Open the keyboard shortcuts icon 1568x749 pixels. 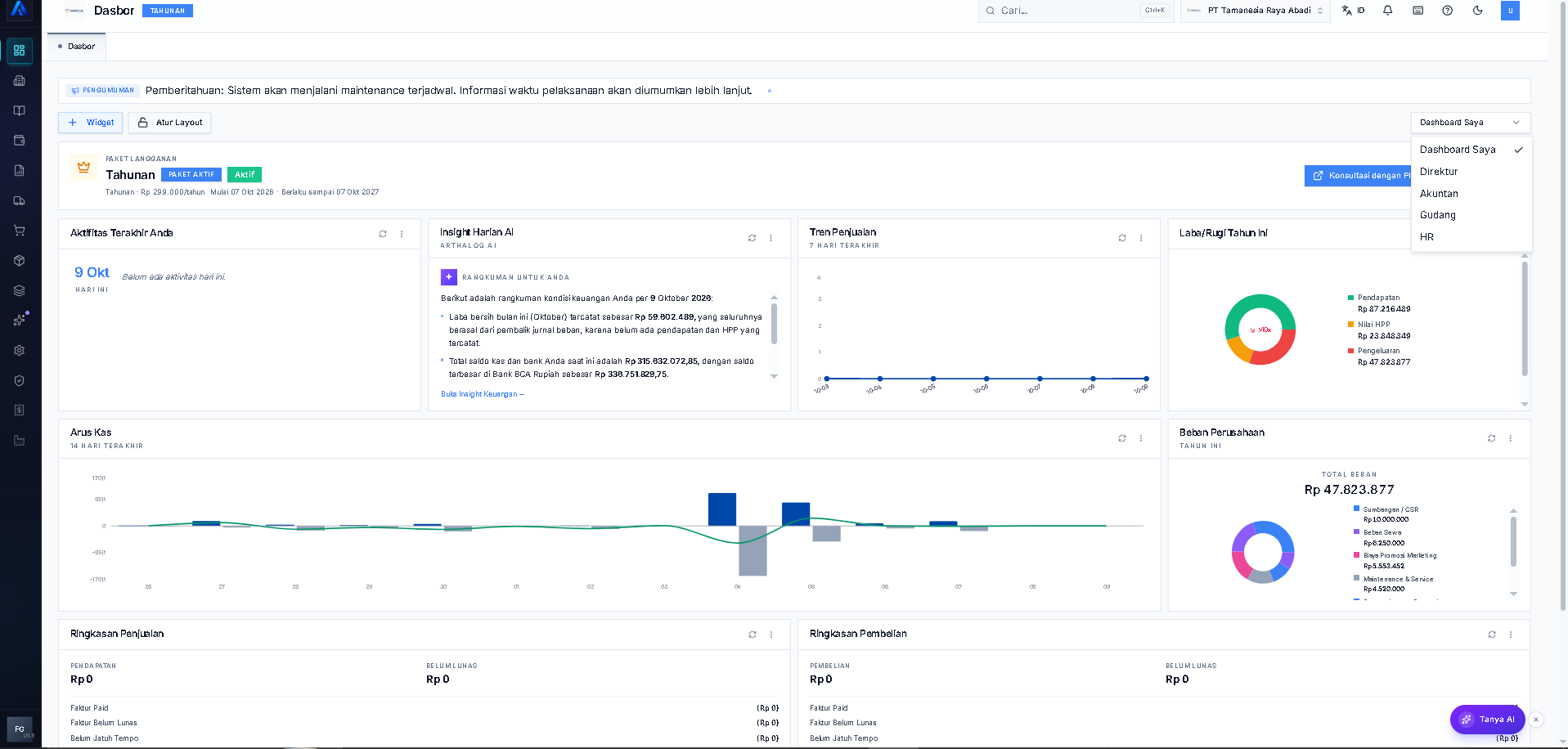pyautogui.click(x=1418, y=11)
